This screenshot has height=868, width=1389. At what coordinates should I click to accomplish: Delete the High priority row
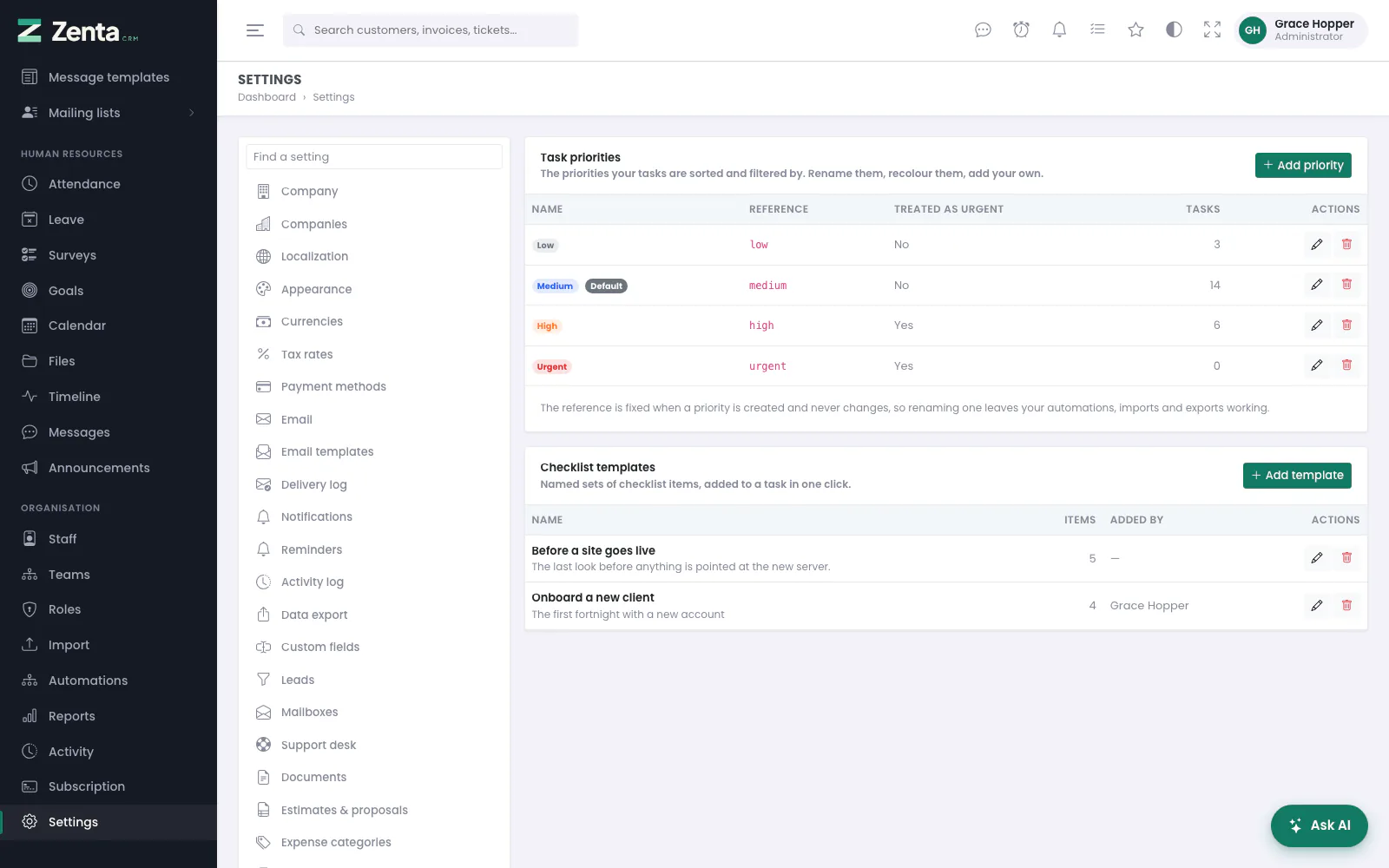click(x=1346, y=325)
